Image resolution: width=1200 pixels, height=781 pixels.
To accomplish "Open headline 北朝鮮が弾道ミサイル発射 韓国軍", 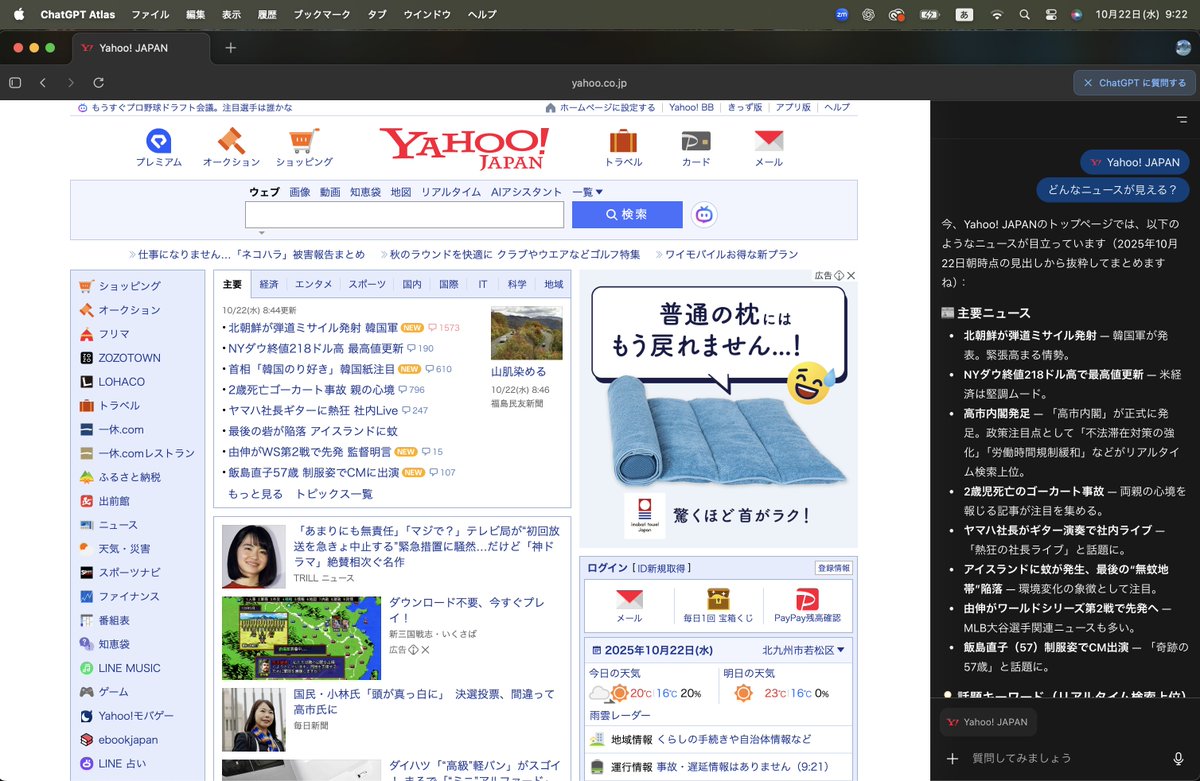I will 313,327.
